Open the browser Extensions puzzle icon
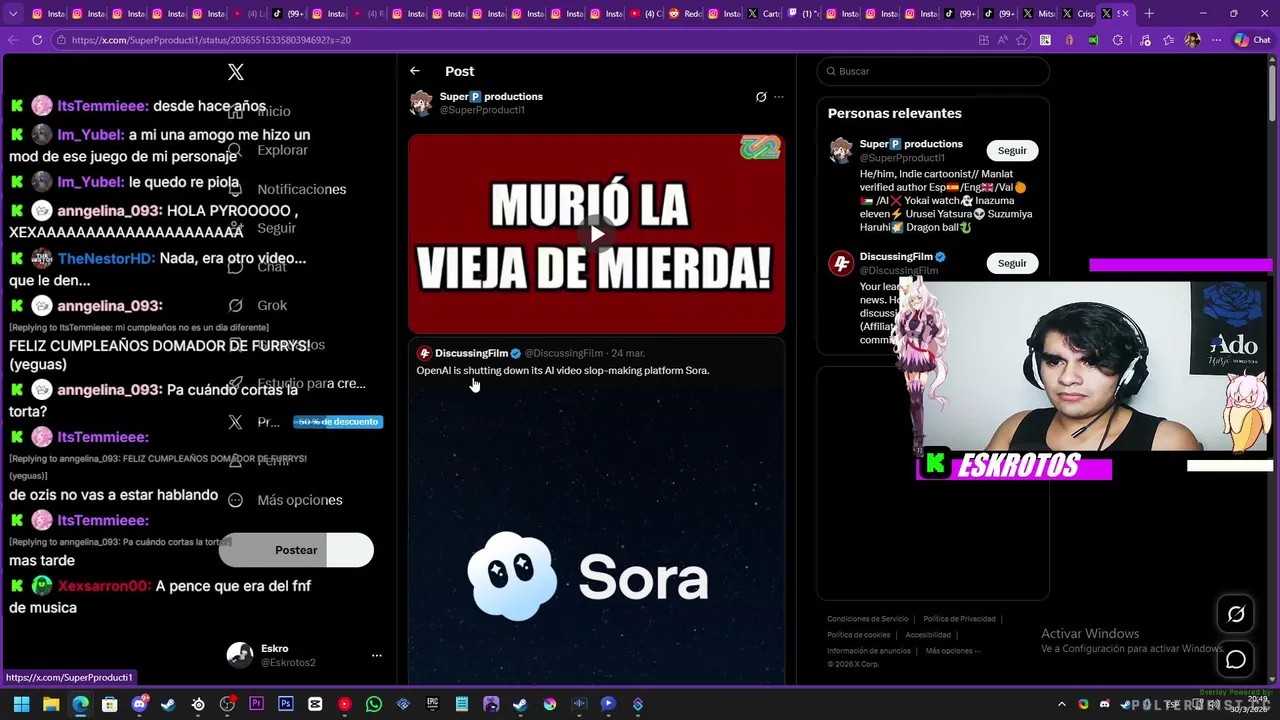The image size is (1280, 720). coord(1118,40)
